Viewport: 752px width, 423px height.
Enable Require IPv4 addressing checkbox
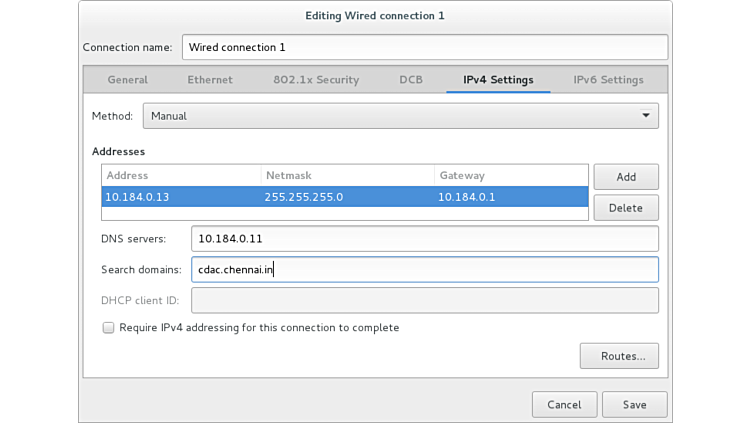[x=108, y=328]
